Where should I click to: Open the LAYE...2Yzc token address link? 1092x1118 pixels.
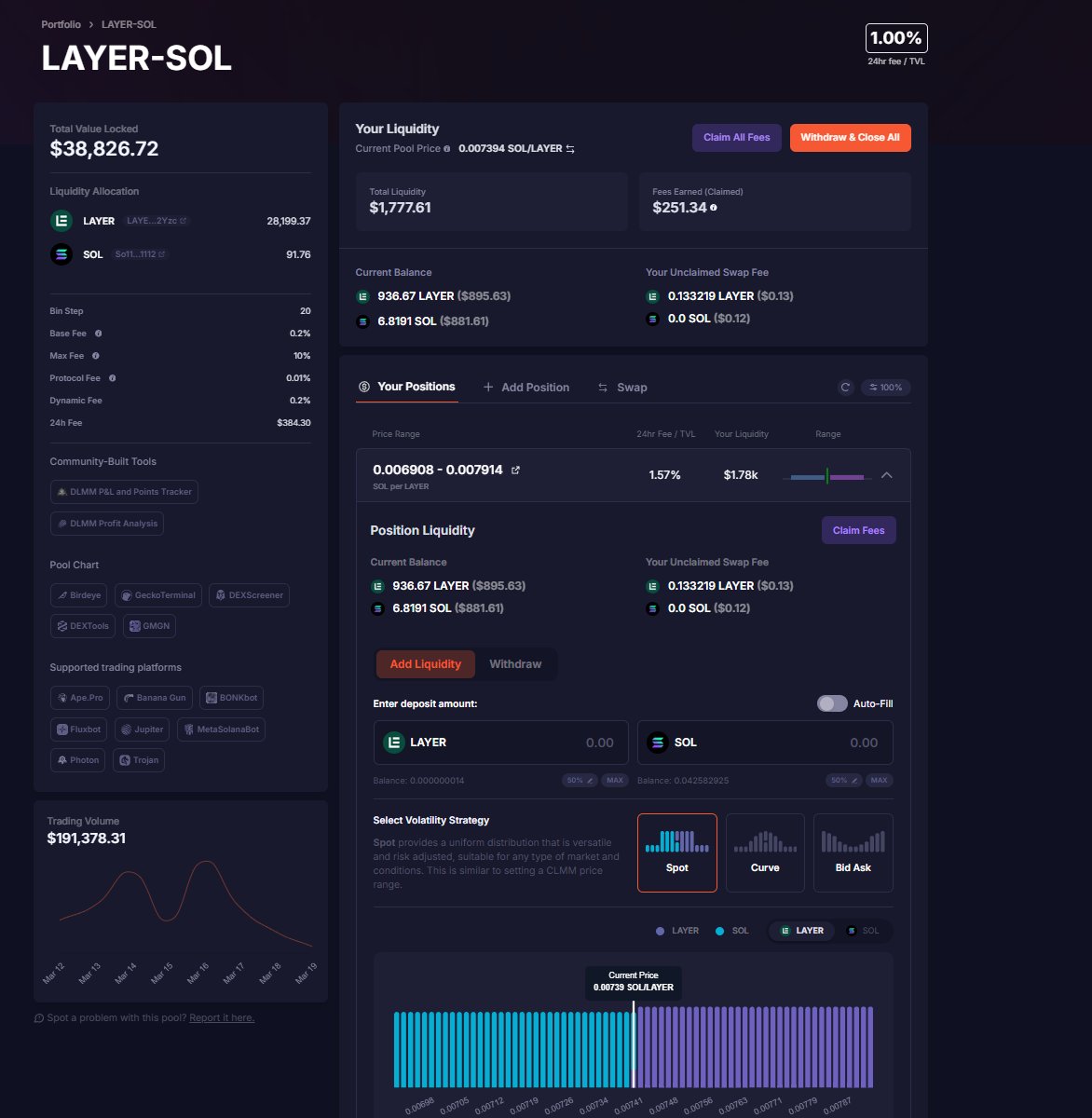pyautogui.click(x=157, y=221)
